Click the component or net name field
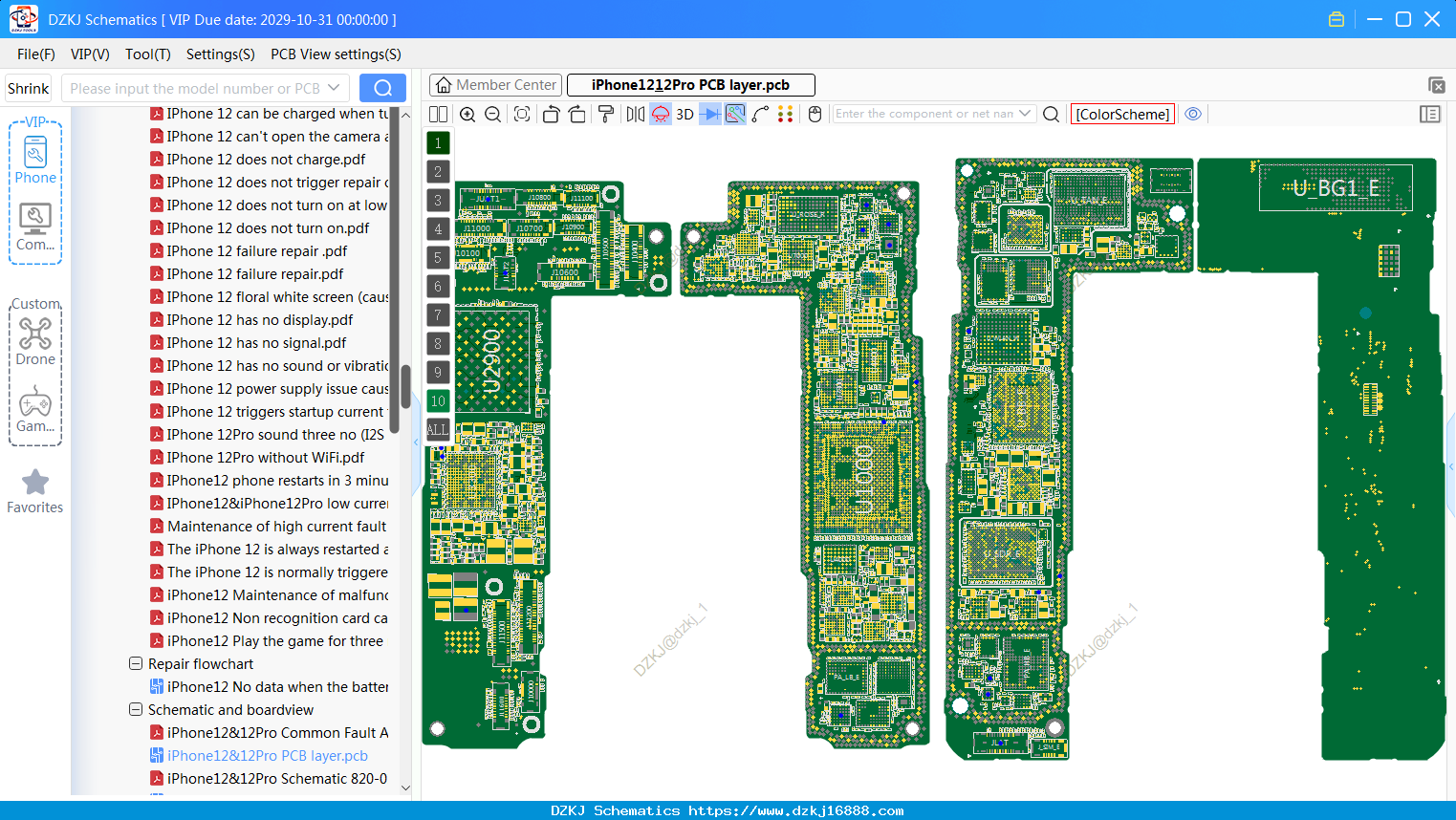1456x820 pixels. coord(924,114)
